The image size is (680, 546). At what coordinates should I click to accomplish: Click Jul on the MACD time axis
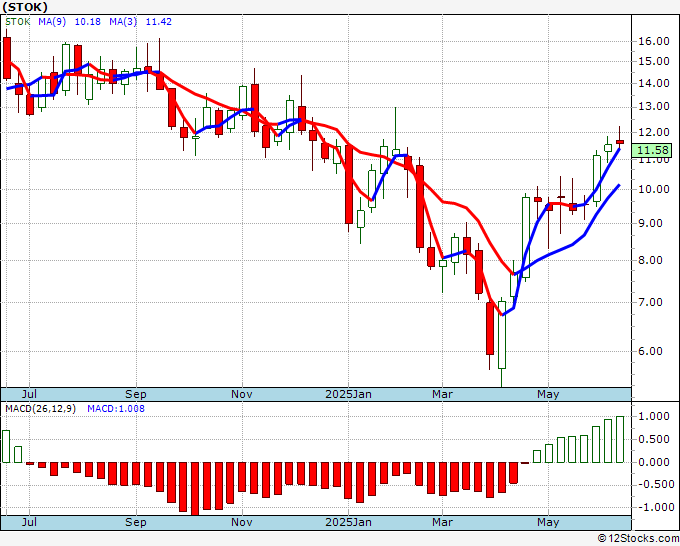point(29,522)
